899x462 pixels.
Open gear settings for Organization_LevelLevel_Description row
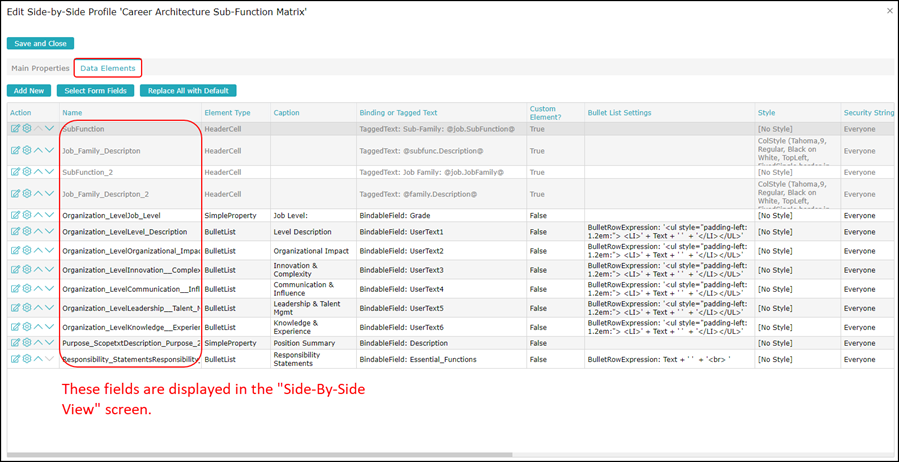point(27,232)
